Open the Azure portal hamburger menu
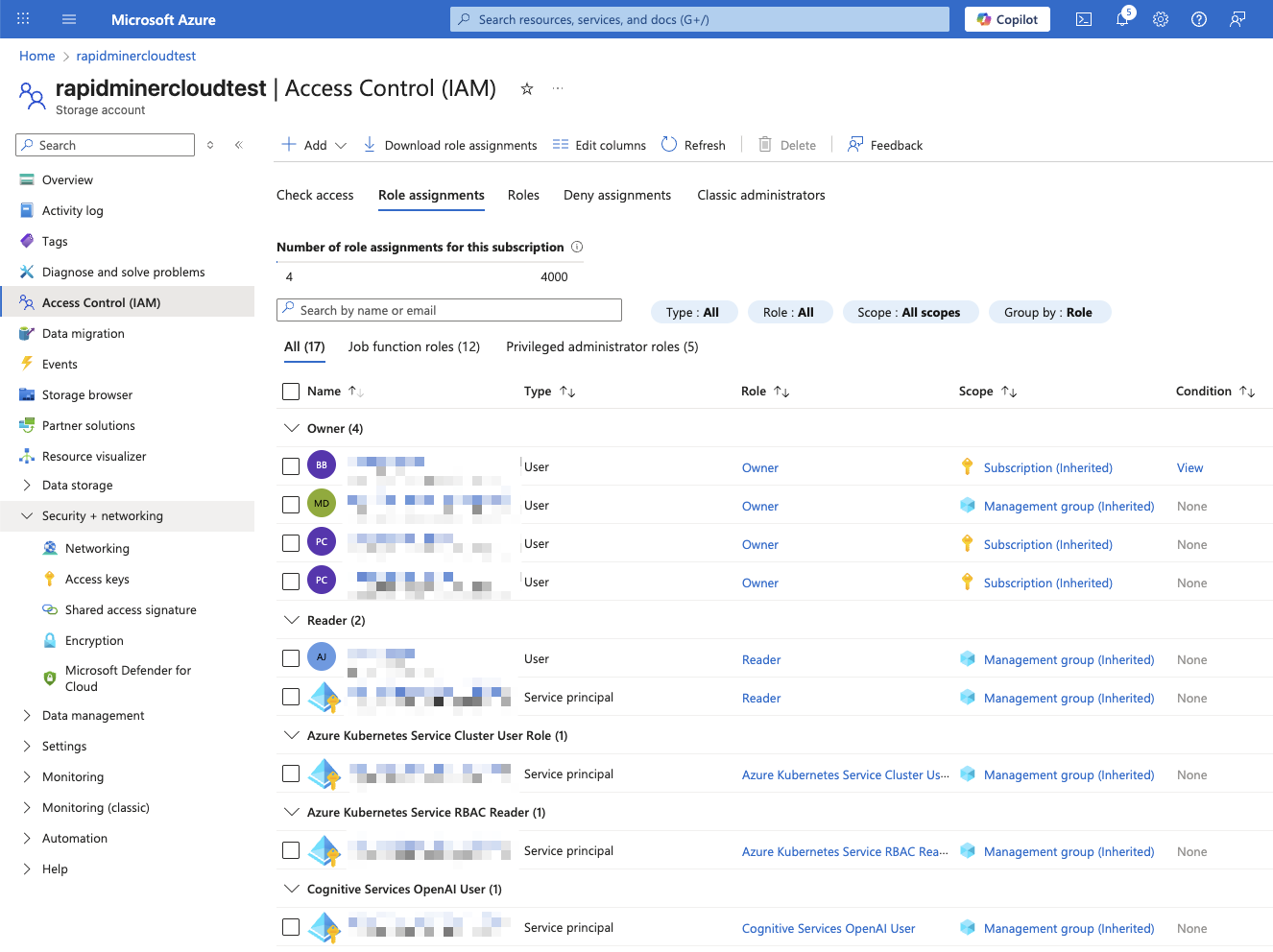 pyautogui.click(x=69, y=19)
